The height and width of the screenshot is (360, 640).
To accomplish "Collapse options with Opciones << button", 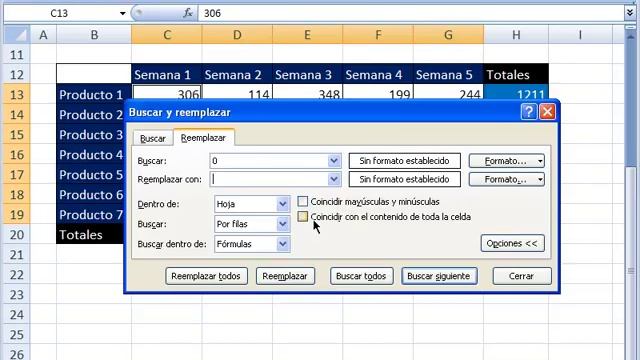I will tap(512, 243).
